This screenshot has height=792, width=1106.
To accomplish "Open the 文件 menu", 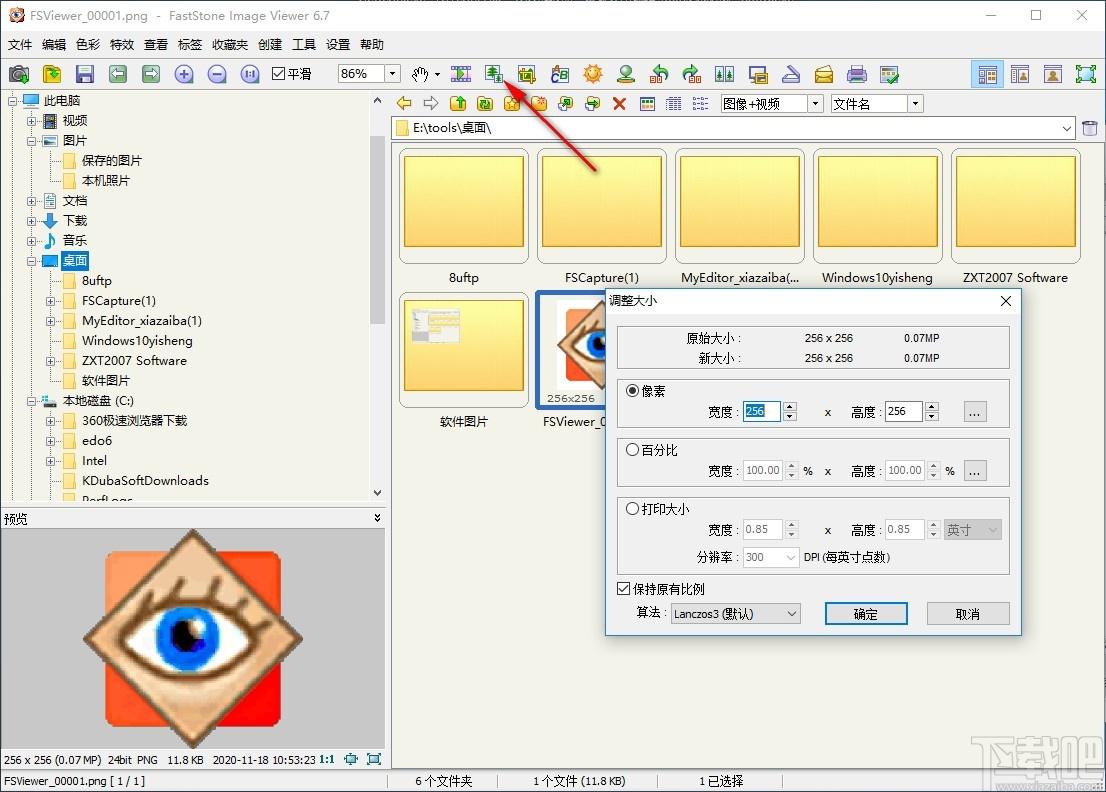I will 20,44.
